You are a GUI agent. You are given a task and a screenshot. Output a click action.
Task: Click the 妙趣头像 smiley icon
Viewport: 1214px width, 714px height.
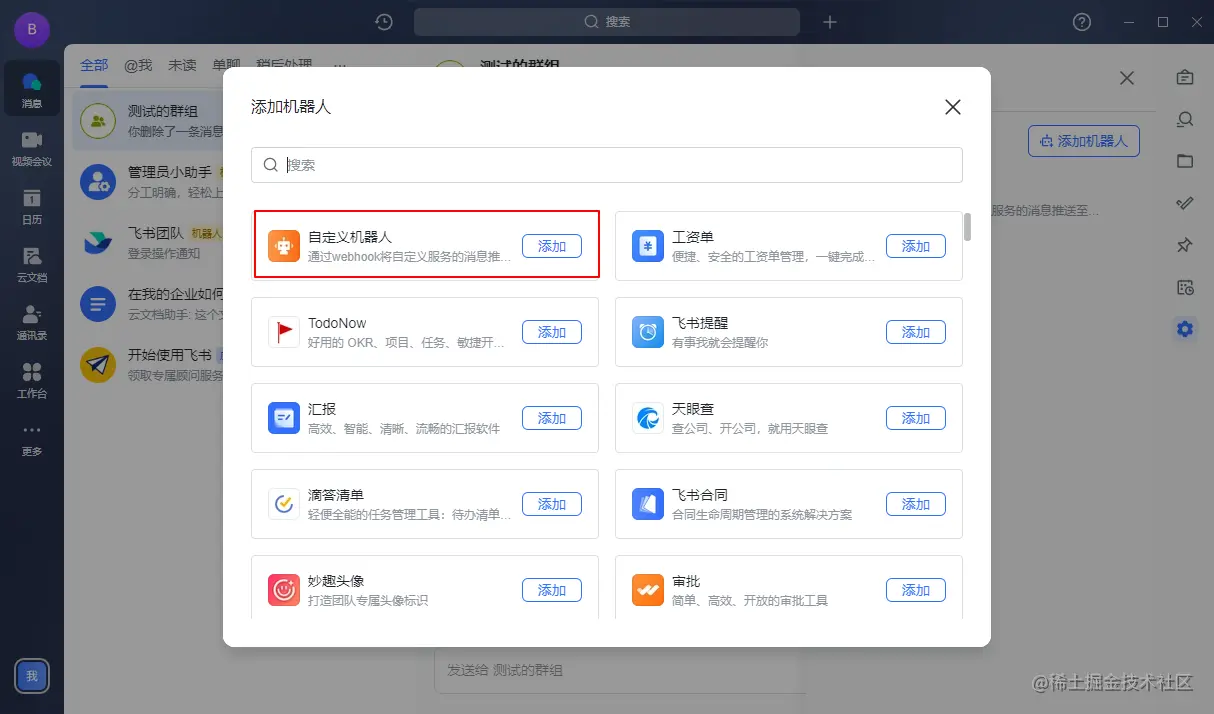click(x=284, y=590)
